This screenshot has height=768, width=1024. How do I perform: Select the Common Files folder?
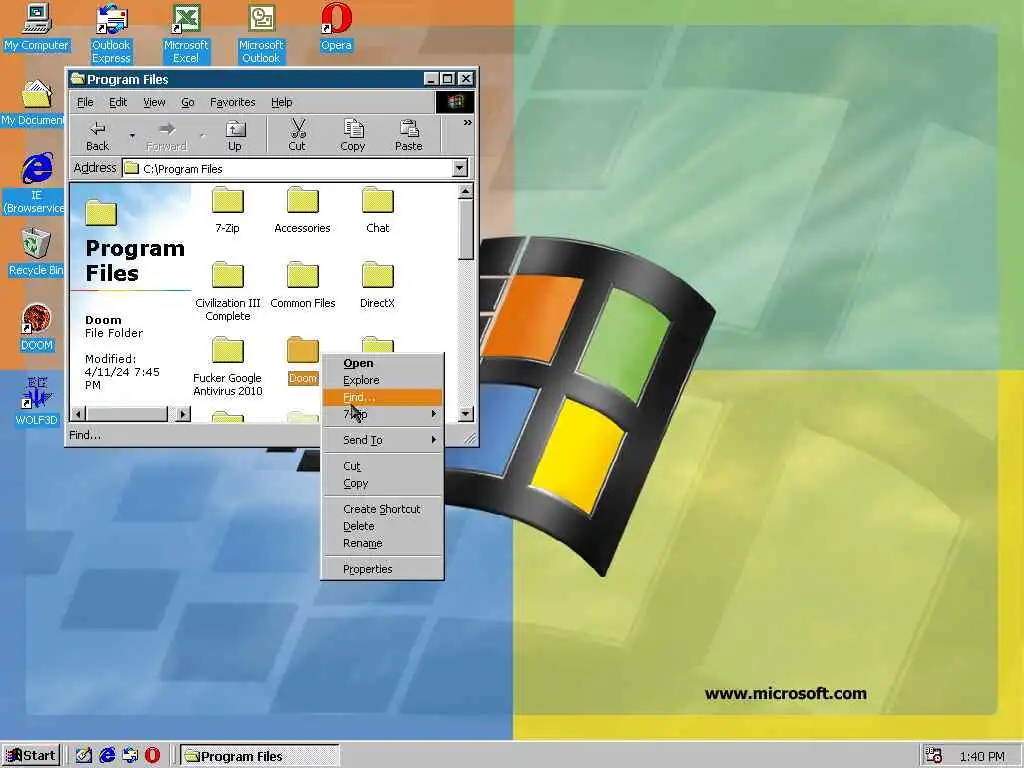coord(303,285)
